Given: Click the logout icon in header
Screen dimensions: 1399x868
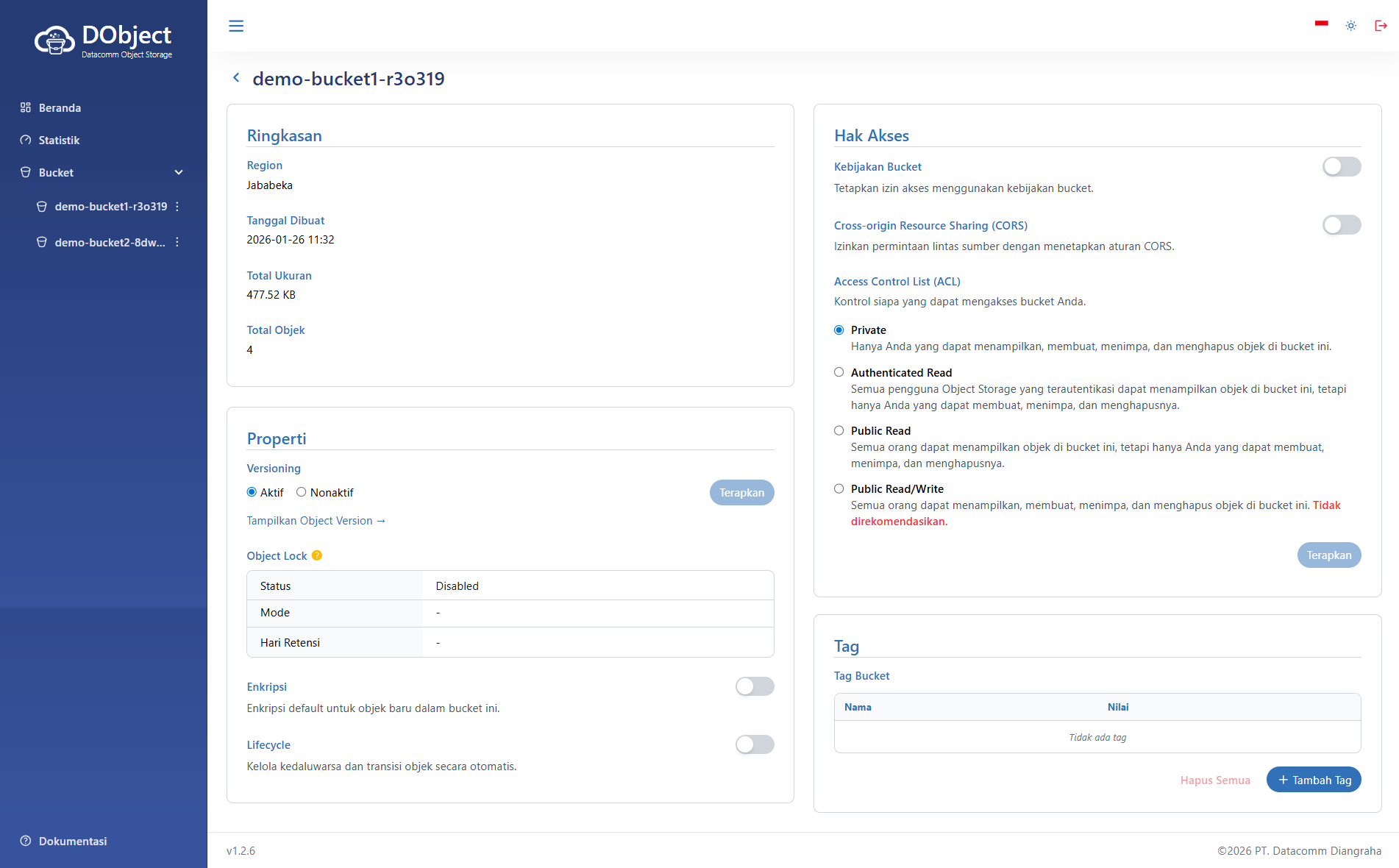Looking at the screenshot, I should [1381, 26].
